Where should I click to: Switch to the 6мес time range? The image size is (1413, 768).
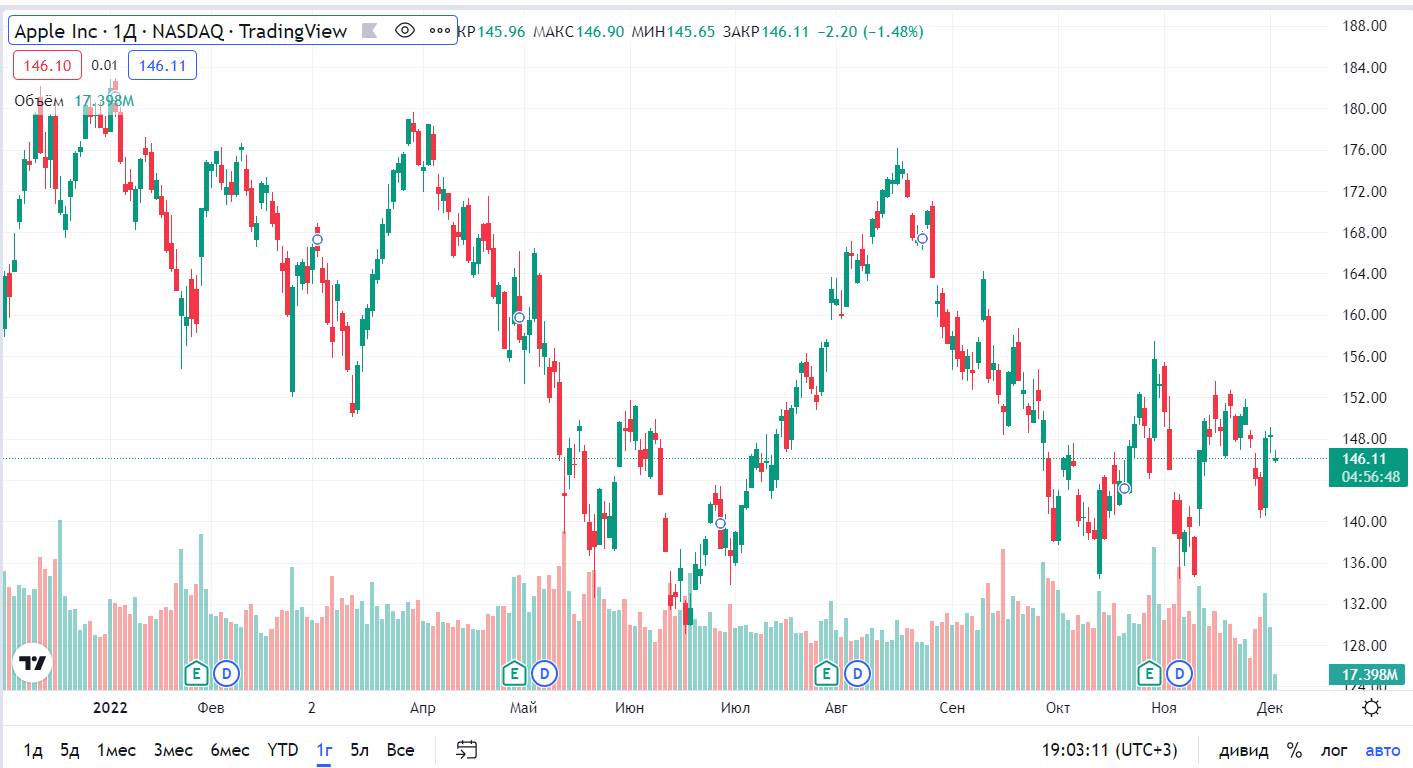[x=230, y=750]
